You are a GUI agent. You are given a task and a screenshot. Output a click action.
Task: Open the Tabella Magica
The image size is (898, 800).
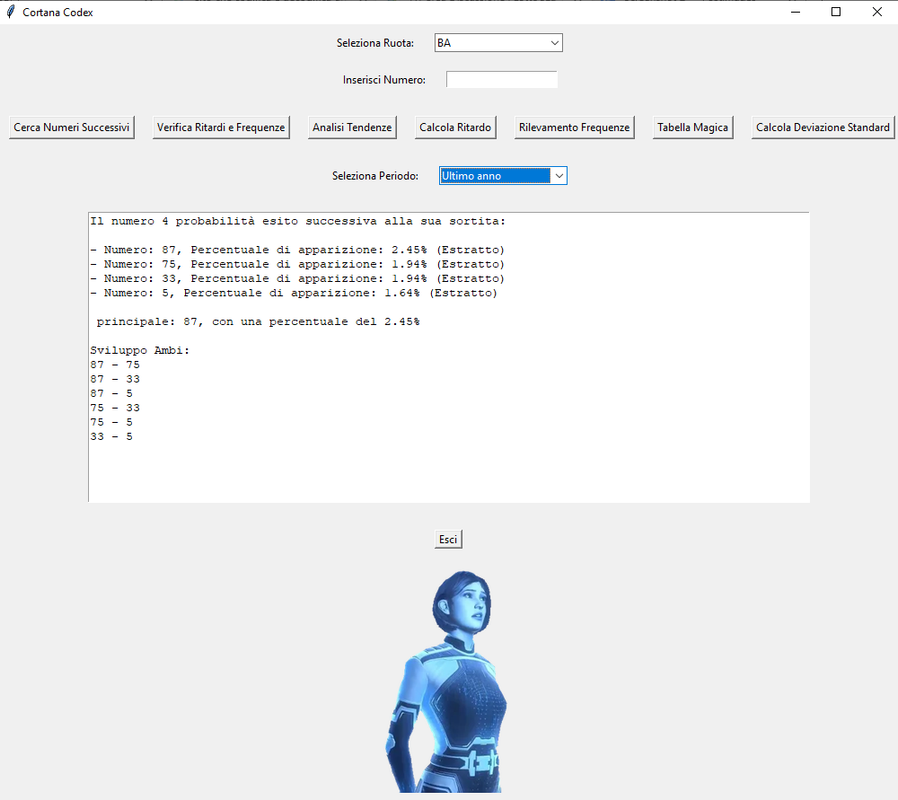pyautogui.click(x=693, y=127)
